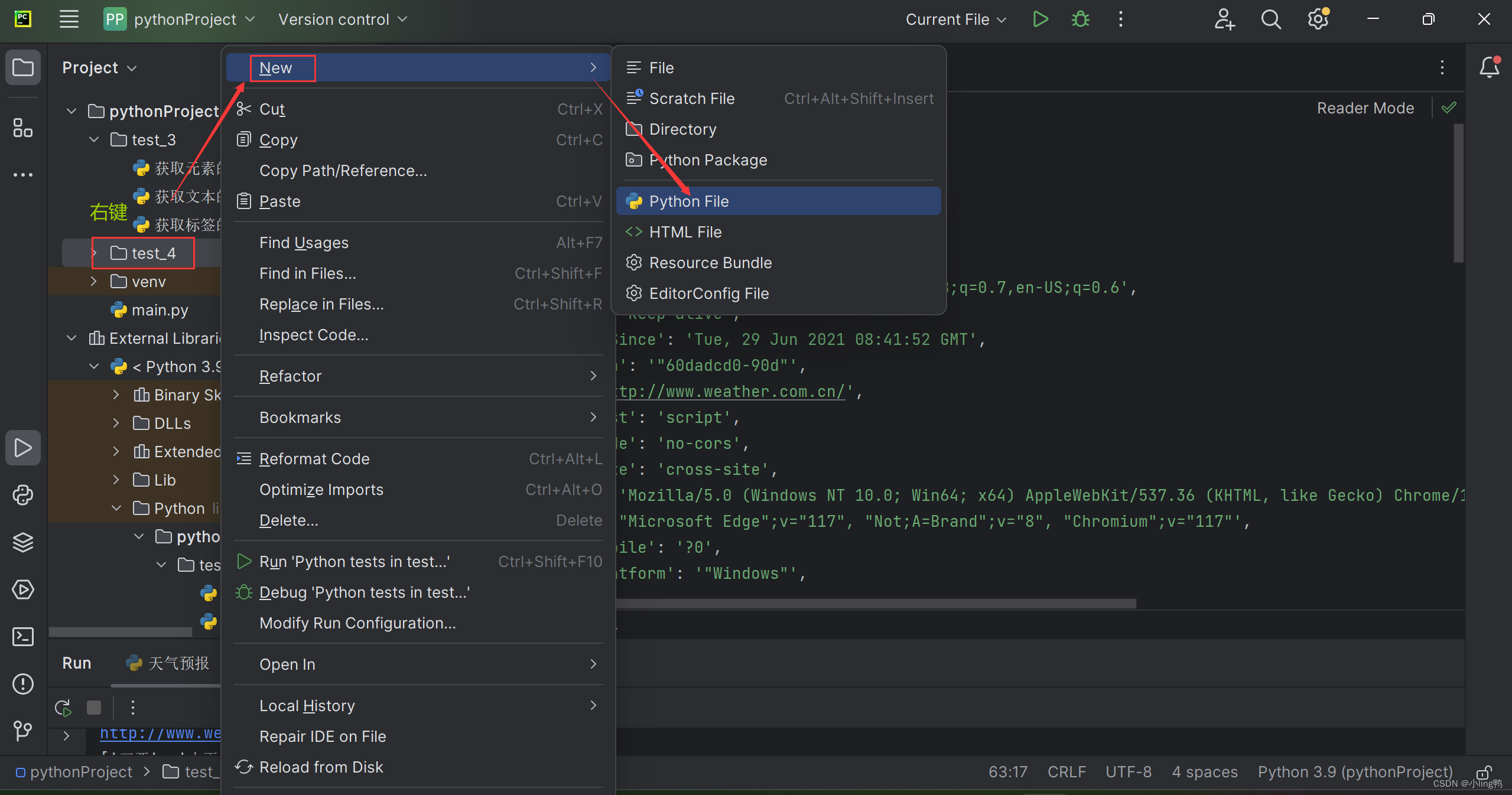Screen dimensions: 1512x795
Task: Open IDE settings gear icon
Action: (1317, 19)
